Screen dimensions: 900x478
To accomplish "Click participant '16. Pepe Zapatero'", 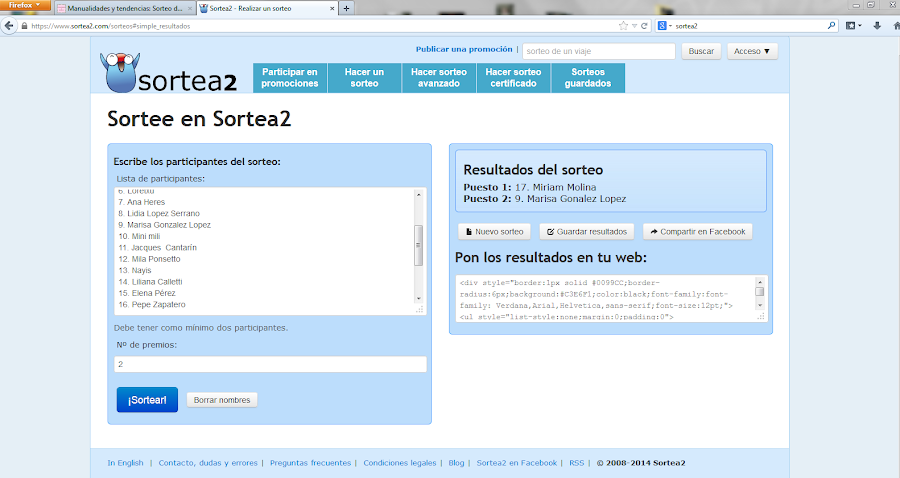I will (x=152, y=305).
